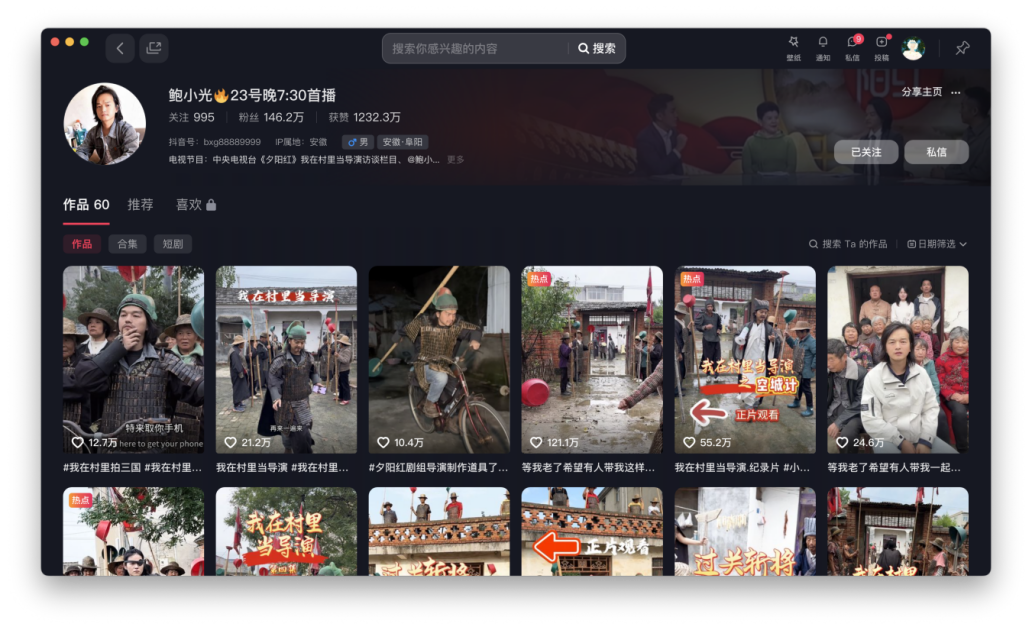The height and width of the screenshot is (630, 1032).
Task: Open bicycle video with 10.4万 likes
Action: (x=439, y=359)
